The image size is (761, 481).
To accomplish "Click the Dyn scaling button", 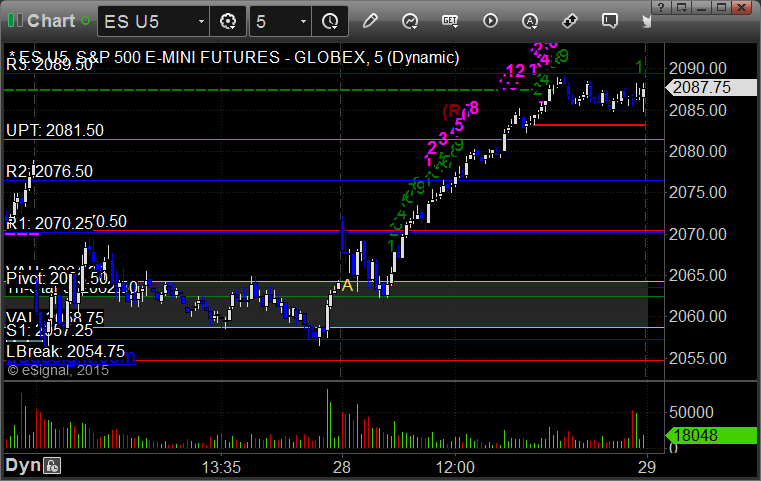I will pos(23,465).
